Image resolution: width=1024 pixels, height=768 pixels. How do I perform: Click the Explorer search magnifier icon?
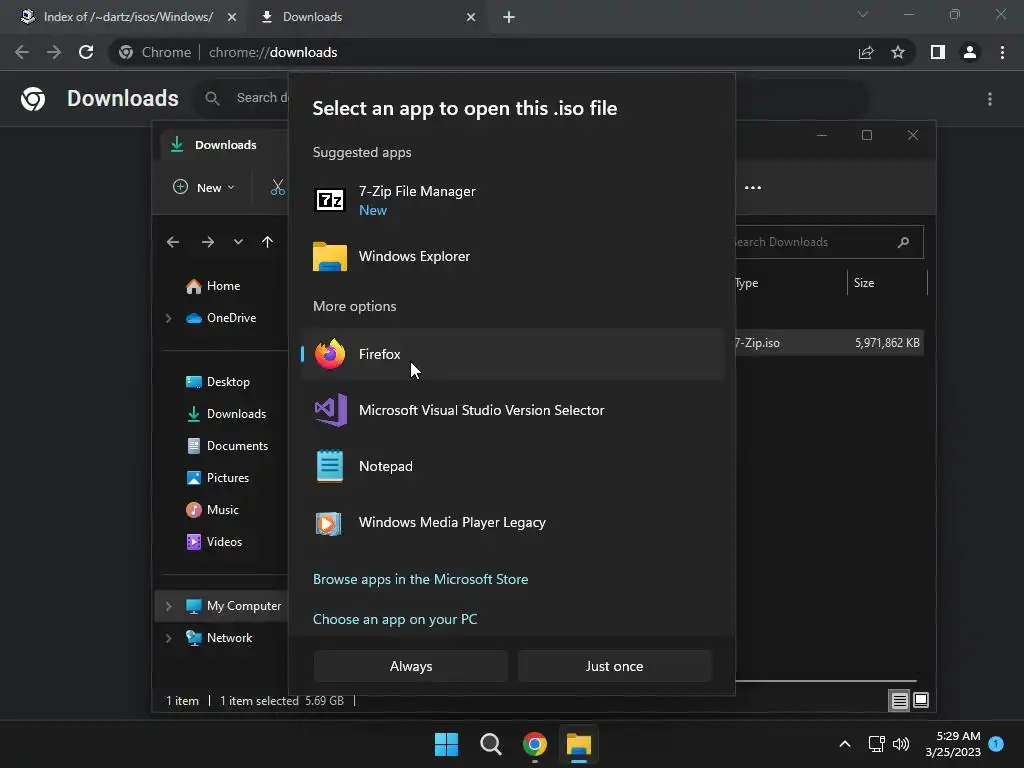tap(904, 242)
